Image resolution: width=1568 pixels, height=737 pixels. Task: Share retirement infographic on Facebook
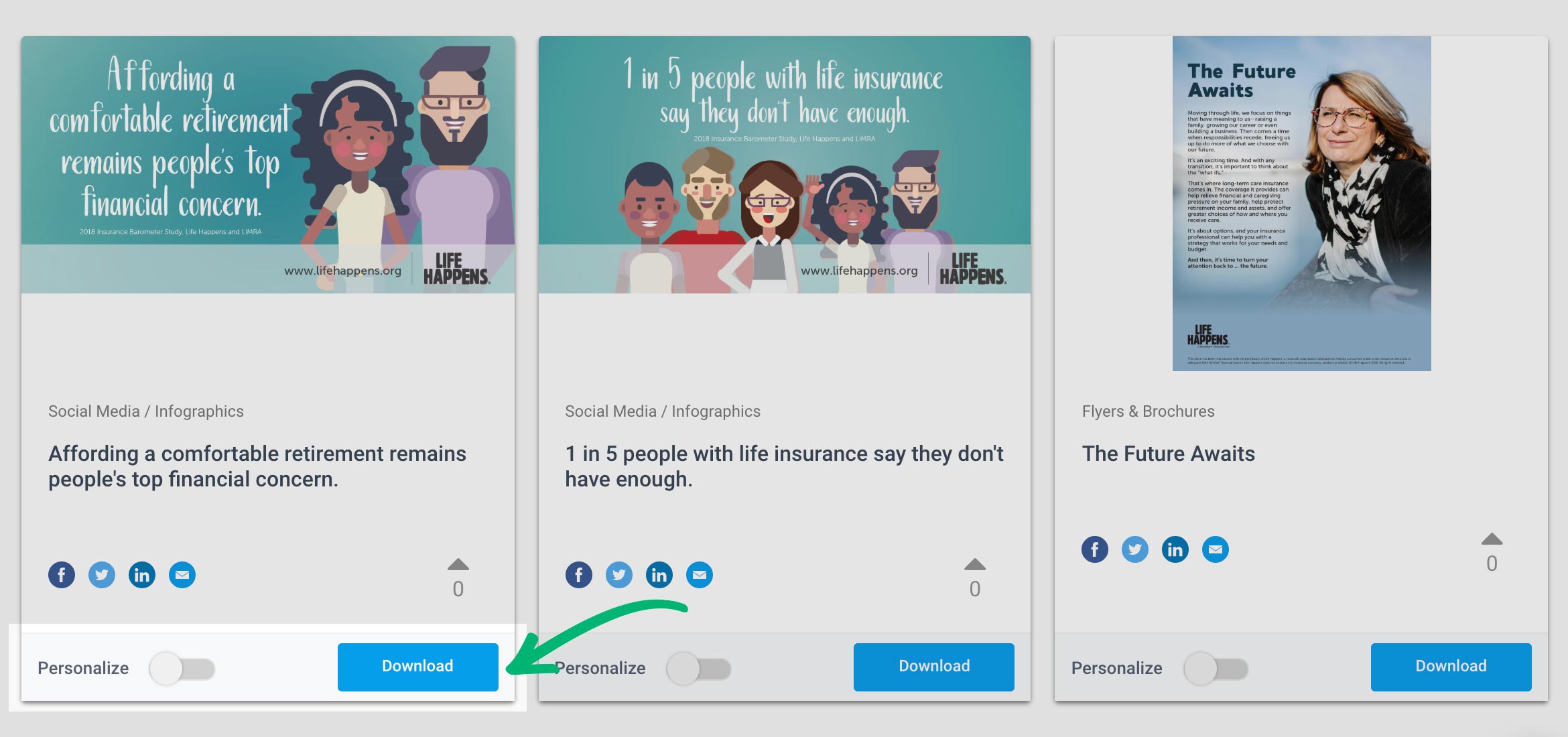tap(62, 575)
